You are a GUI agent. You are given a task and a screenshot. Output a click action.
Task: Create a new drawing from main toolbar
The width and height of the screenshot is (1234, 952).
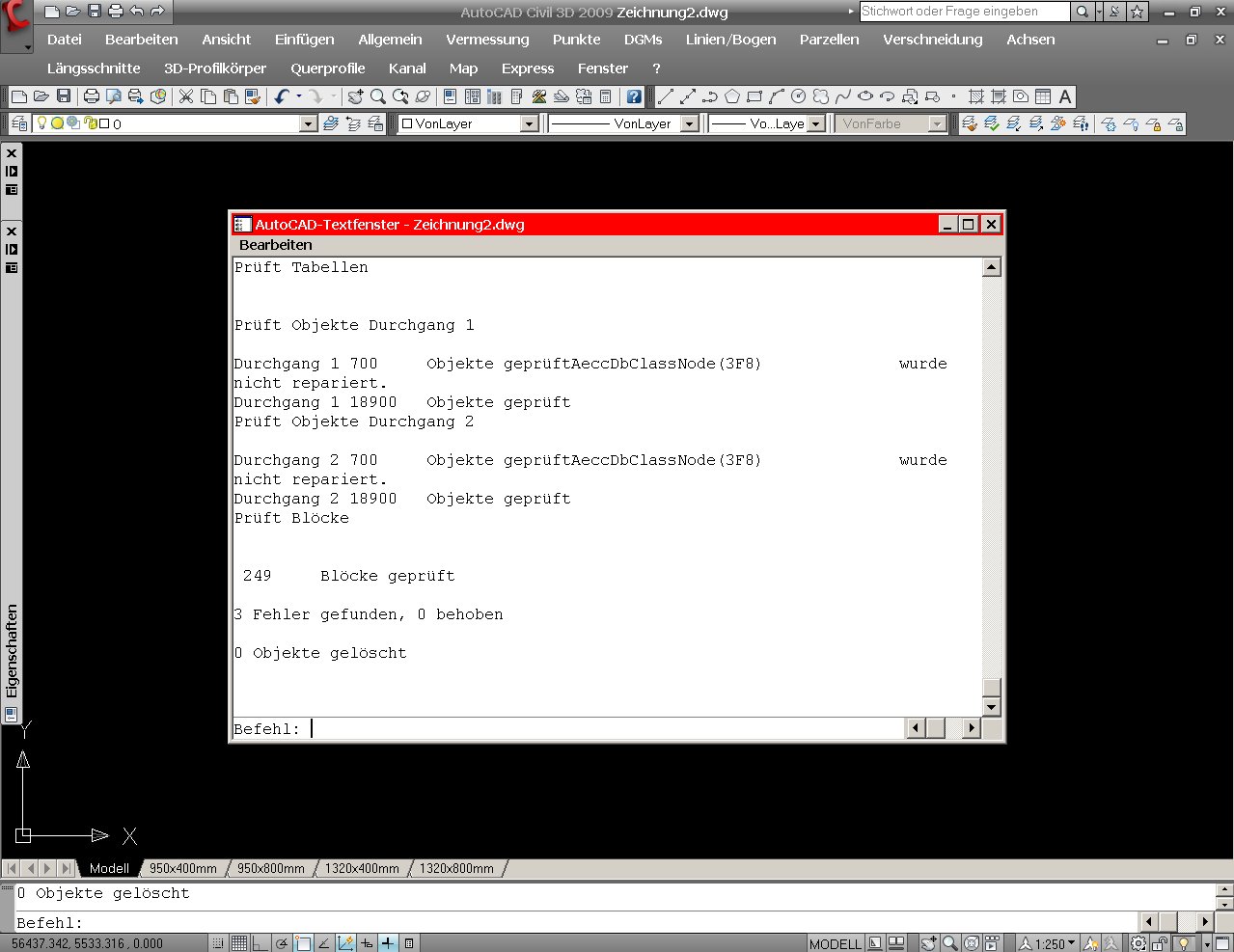(18, 96)
